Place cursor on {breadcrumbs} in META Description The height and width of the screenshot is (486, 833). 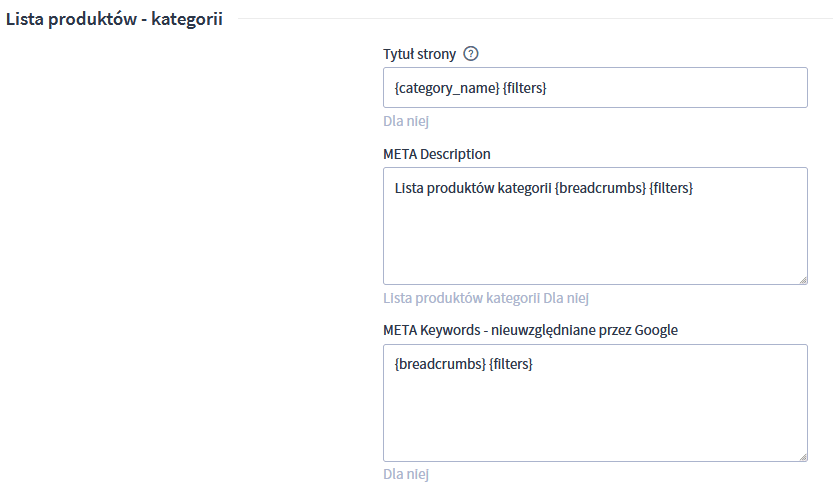coord(600,188)
